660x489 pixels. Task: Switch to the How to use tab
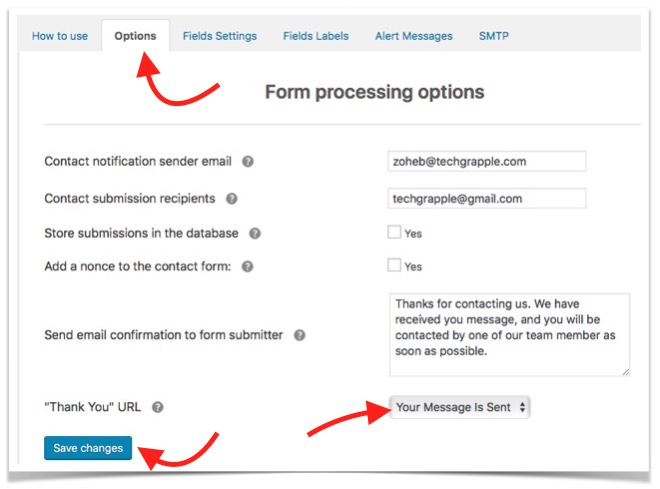tap(60, 36)
